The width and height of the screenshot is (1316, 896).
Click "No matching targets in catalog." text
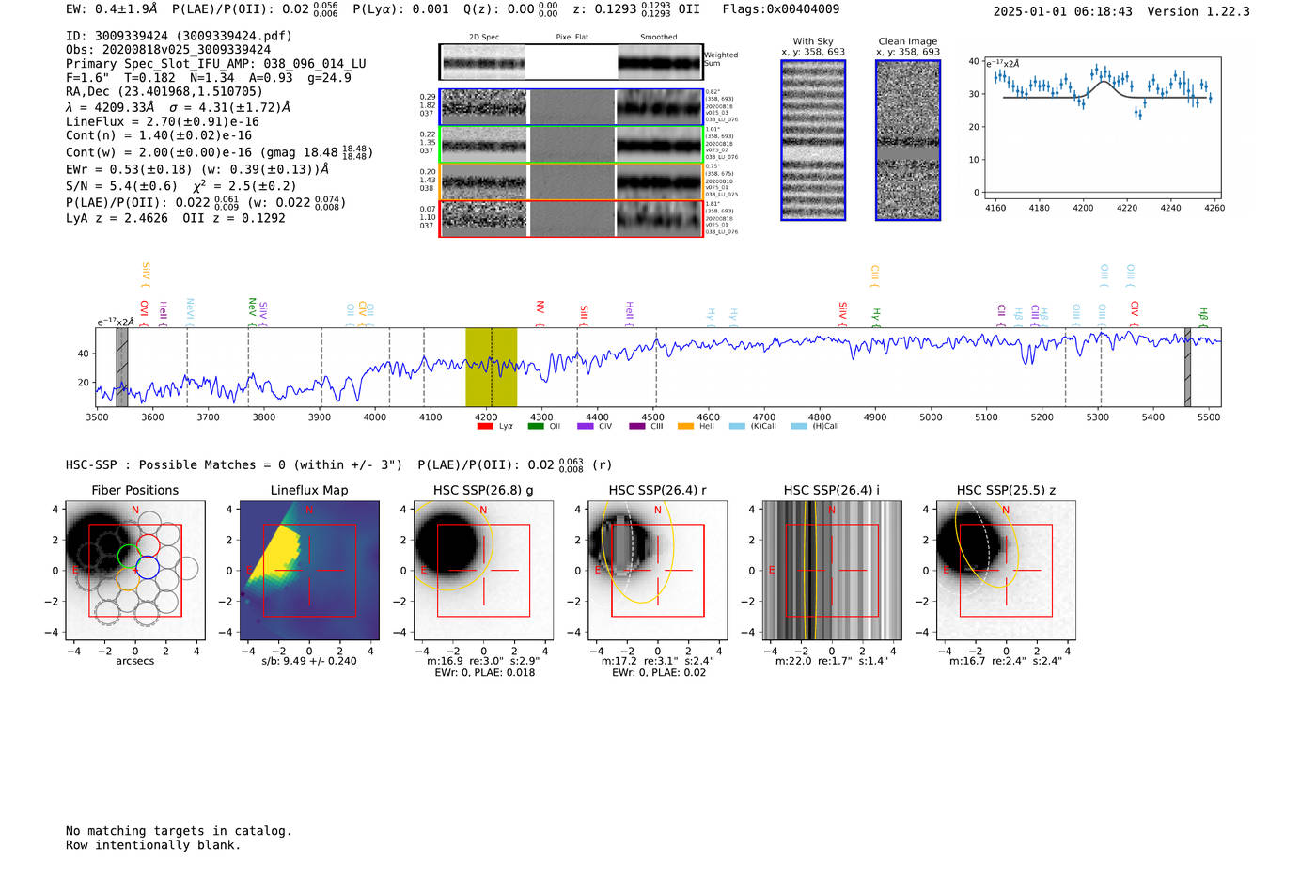(179, 831)
